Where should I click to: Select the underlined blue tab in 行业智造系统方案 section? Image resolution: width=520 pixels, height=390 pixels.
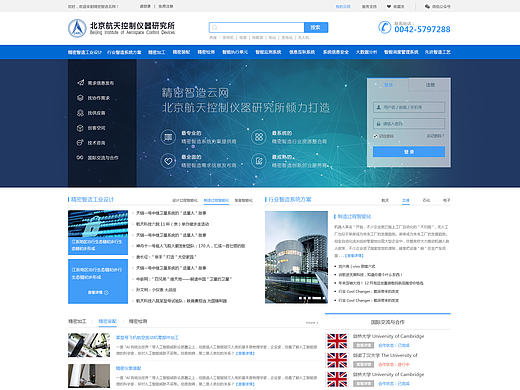[406, 200]
